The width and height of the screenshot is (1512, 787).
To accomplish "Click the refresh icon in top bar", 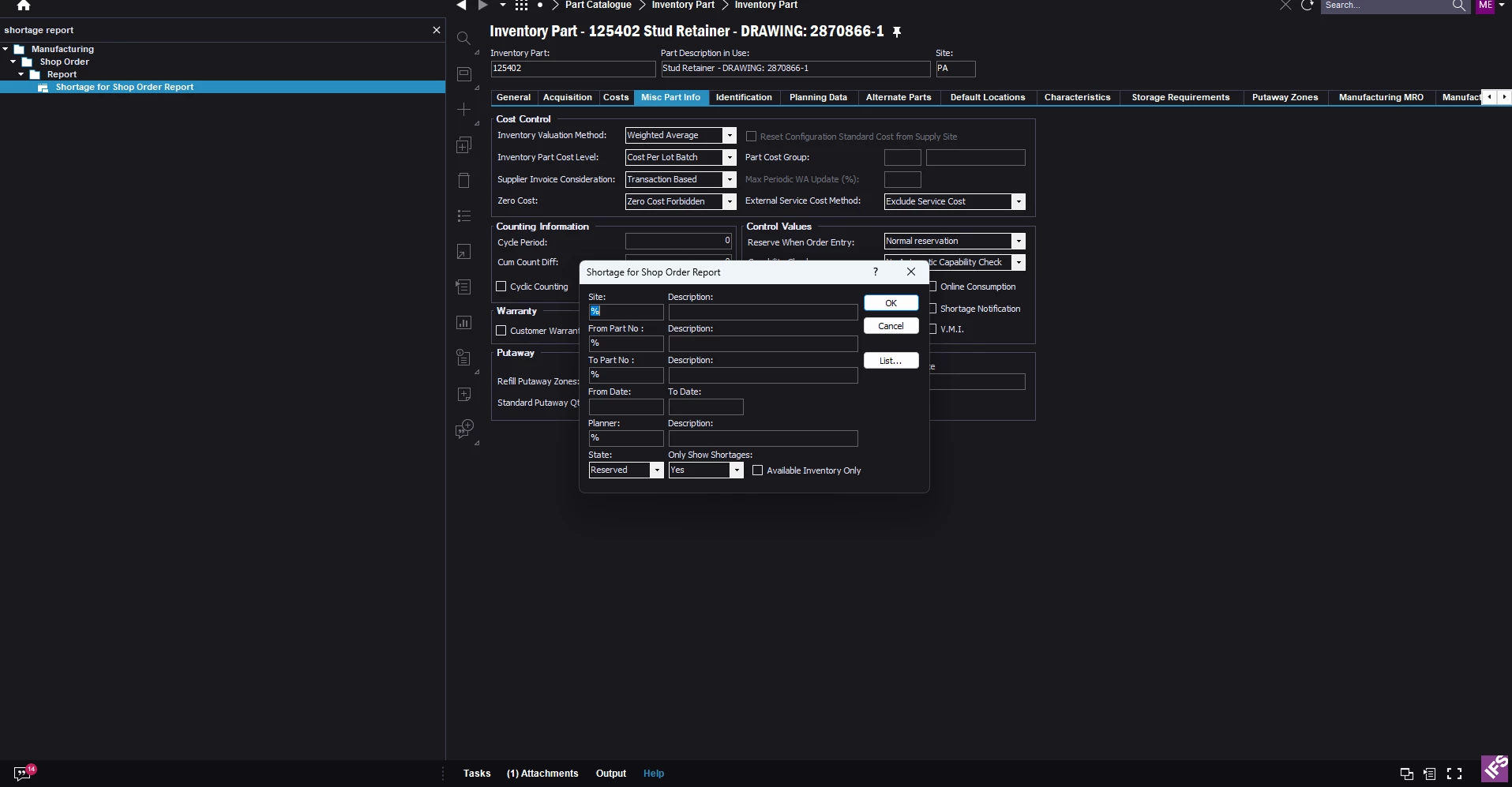I will click(x=1308, y=6).
